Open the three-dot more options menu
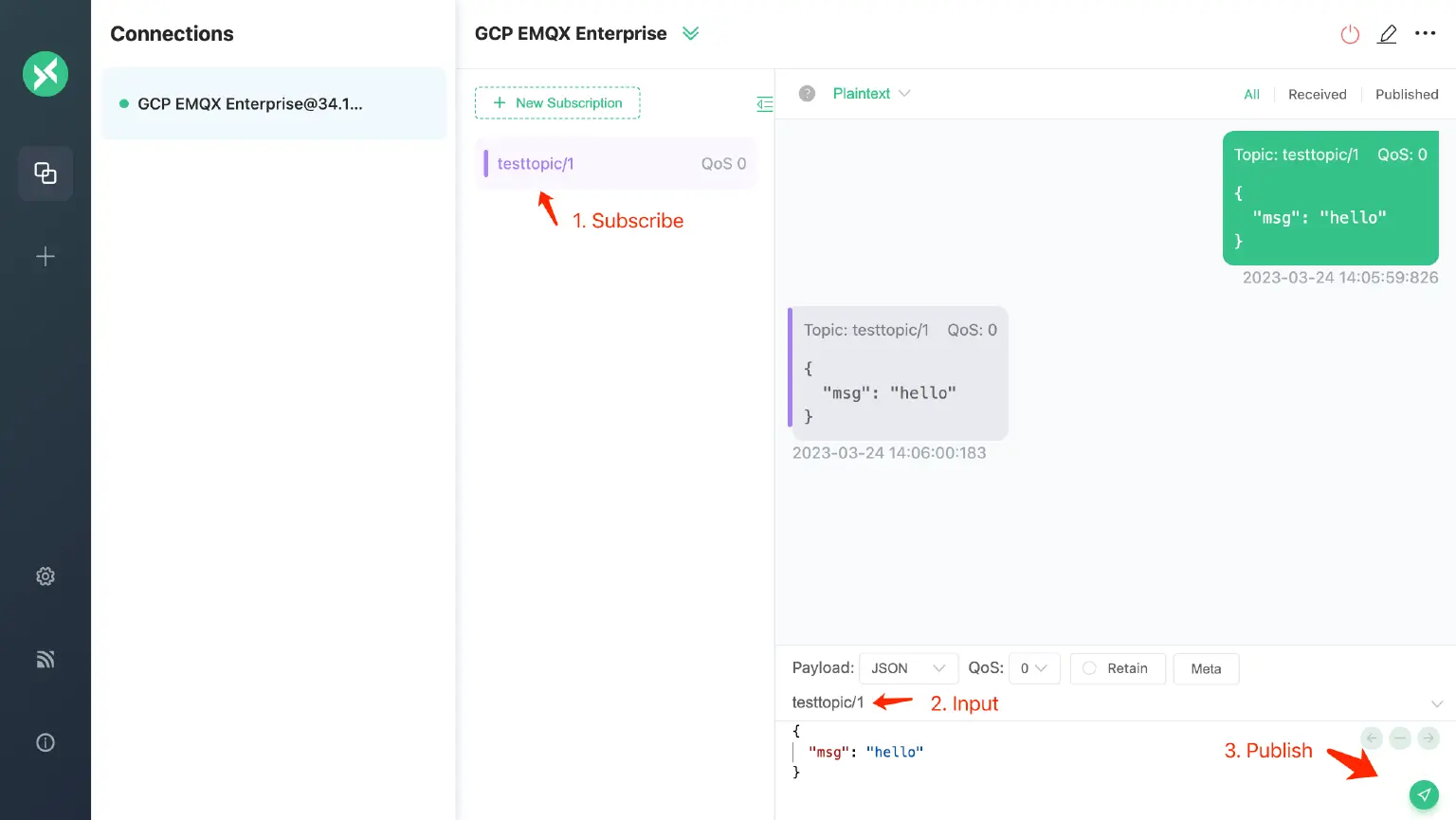This screenshot has height=820, width=1456. [1425, 34]
